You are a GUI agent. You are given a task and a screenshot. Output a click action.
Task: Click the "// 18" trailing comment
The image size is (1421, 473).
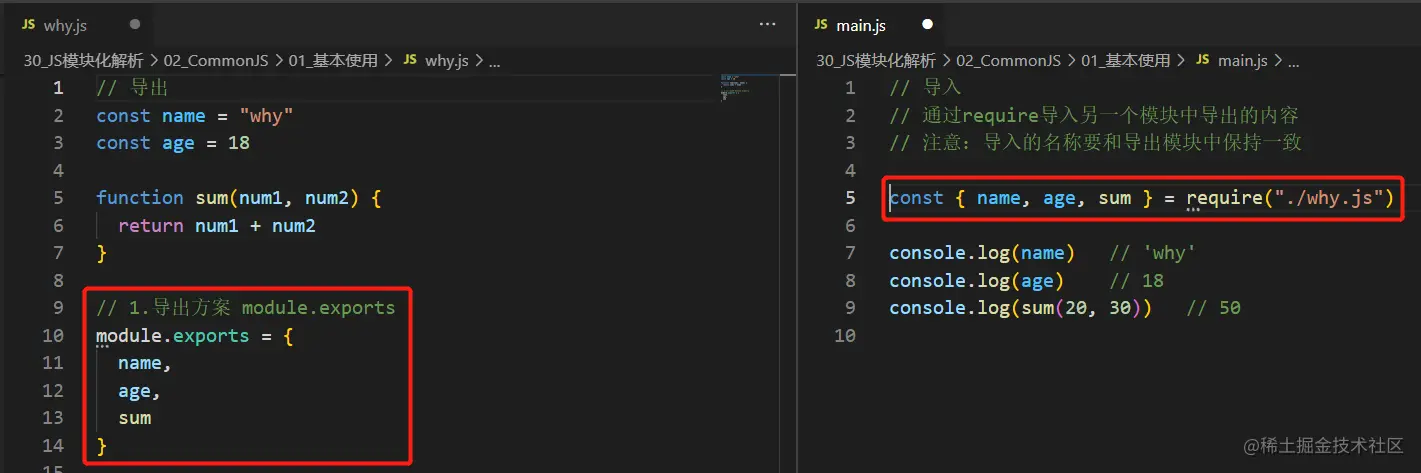point(1137,281)
